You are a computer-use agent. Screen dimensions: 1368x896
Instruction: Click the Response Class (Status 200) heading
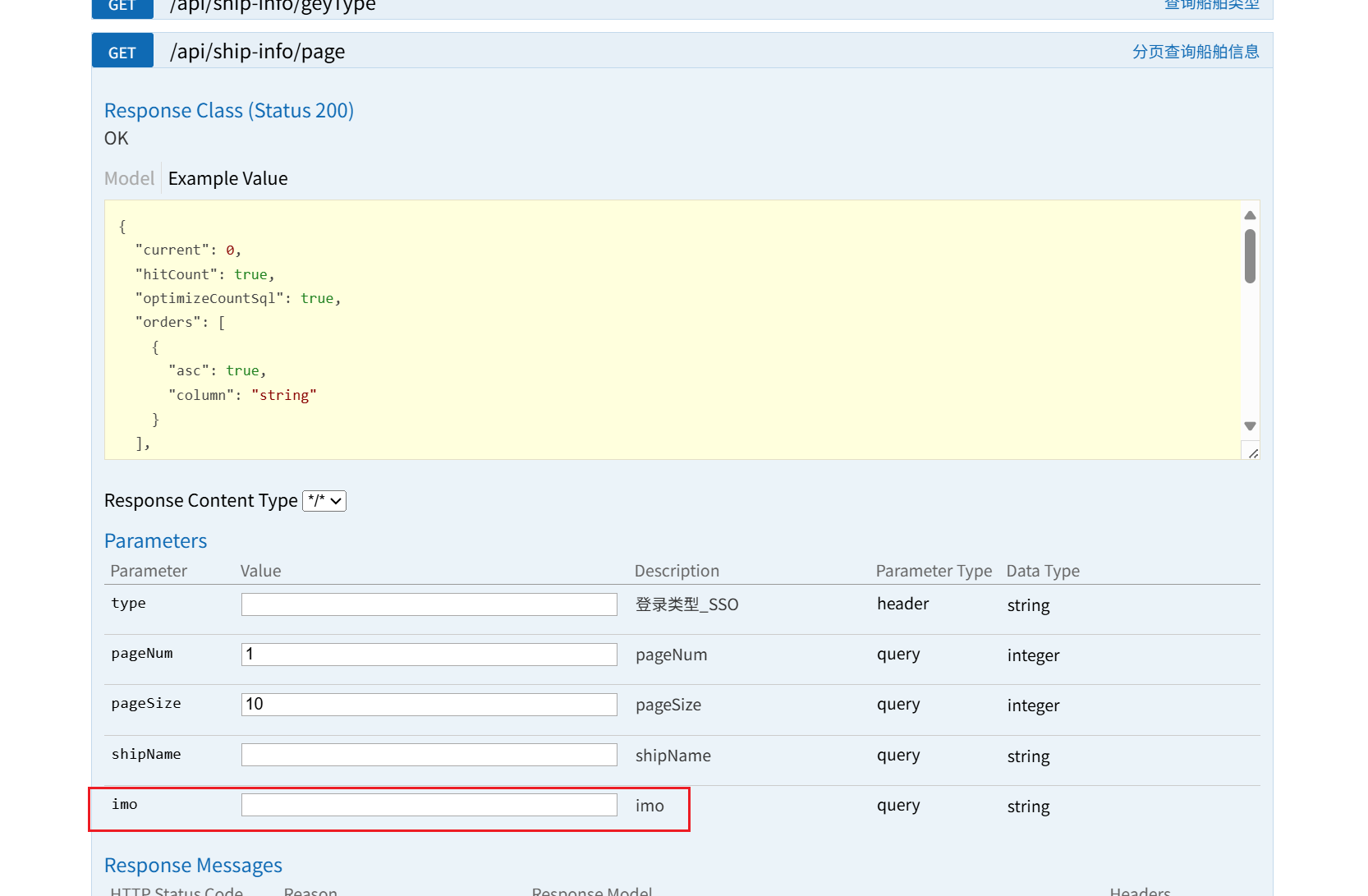coord(229,110)
